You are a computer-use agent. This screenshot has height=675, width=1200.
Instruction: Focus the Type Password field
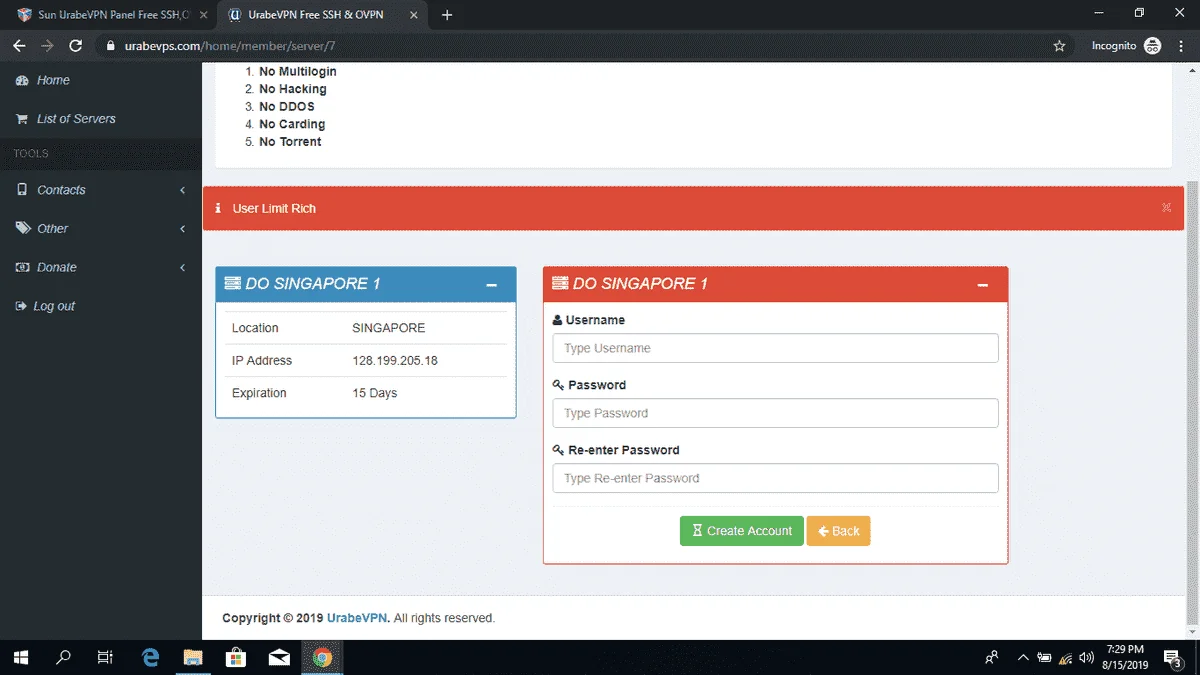(775, 413)
